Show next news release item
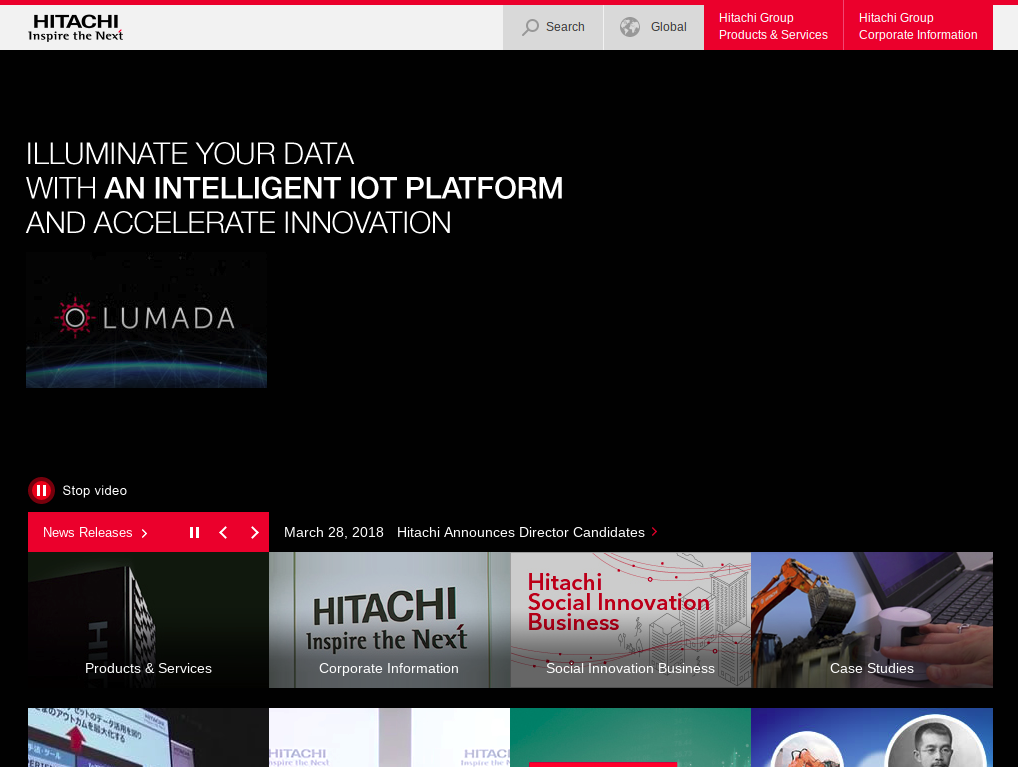 (x=254, y=533)
